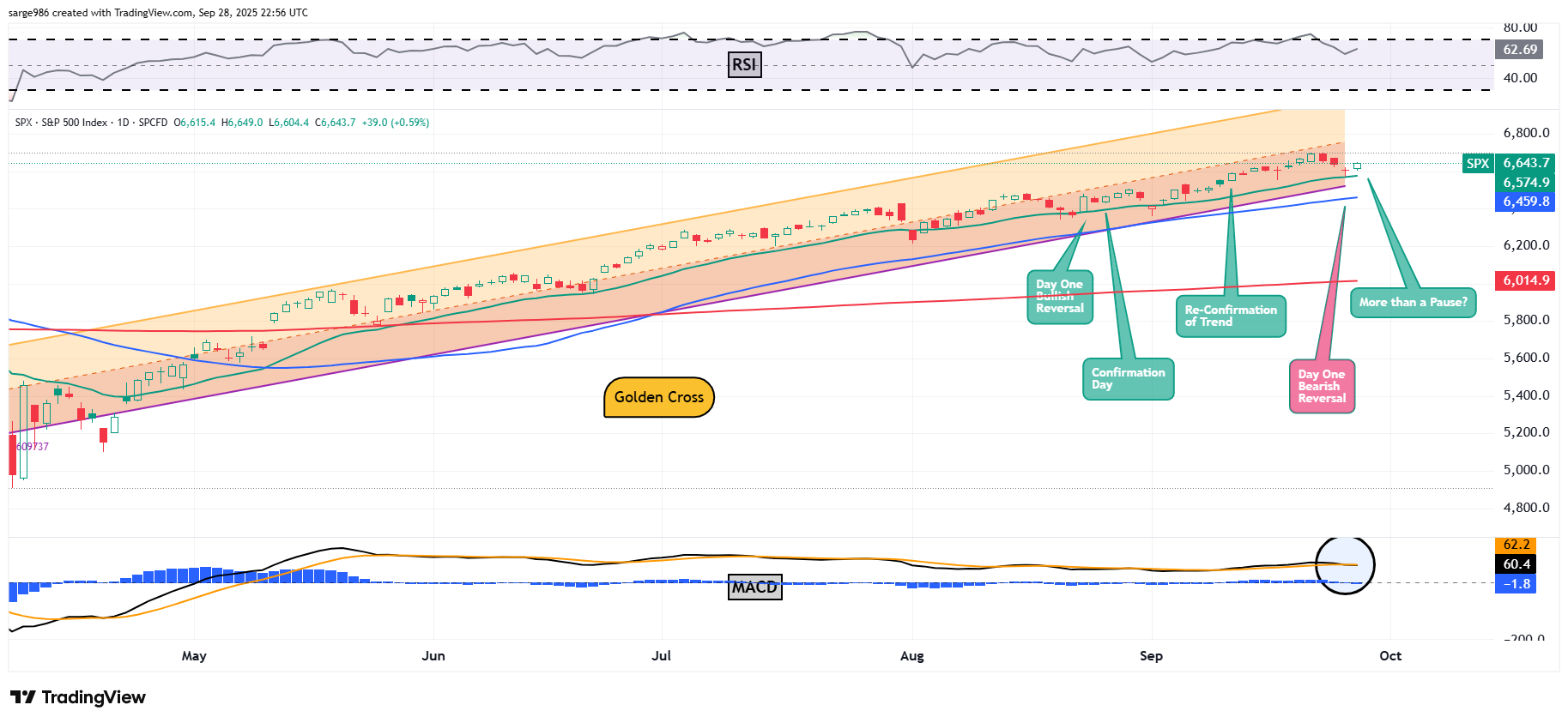This screenshot has height=723, width=1568.
Task: Click the SPX S&P 500 Index title
Action: click(74, 123)
